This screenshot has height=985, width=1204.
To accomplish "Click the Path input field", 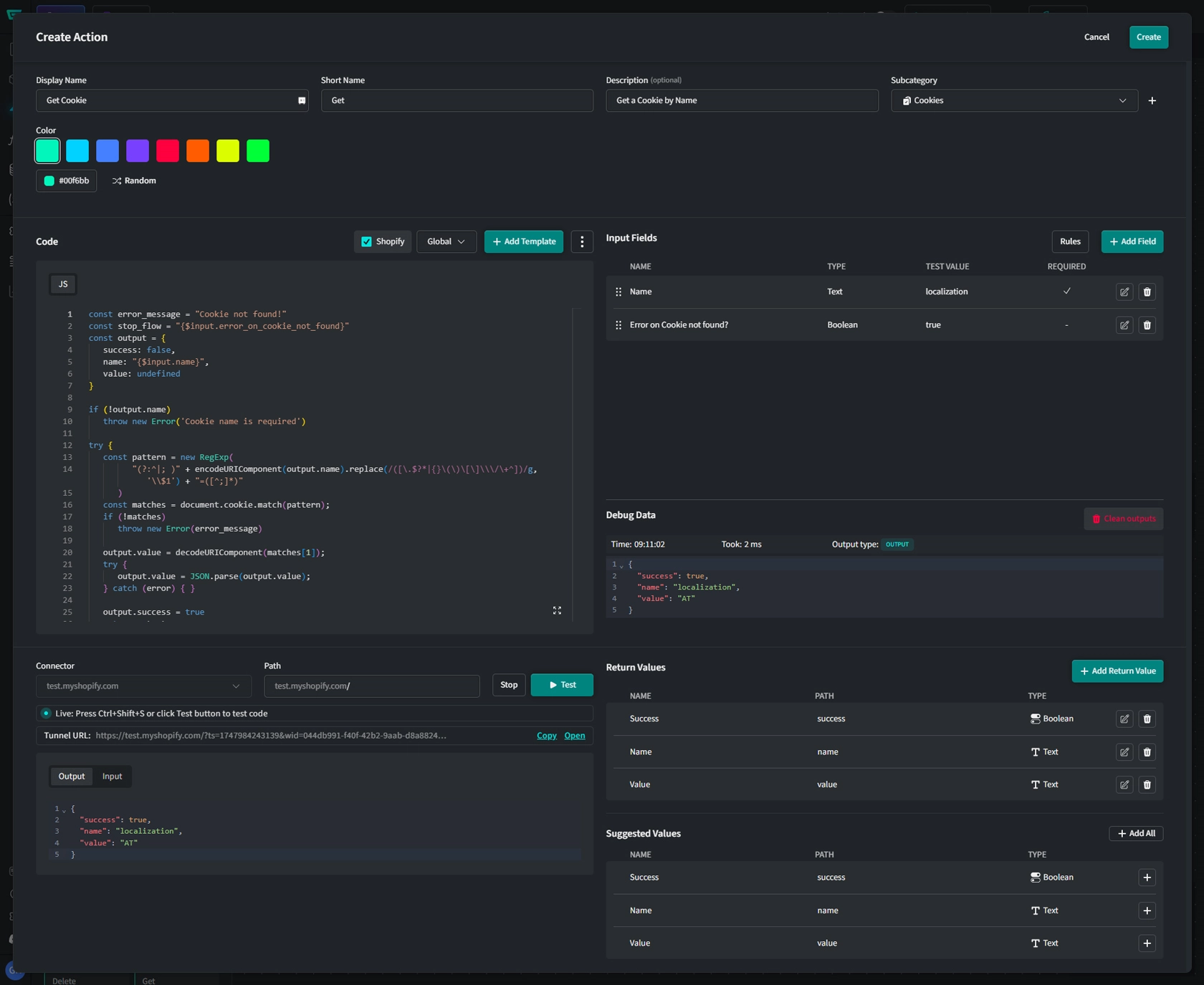I will tap(371, 686).
